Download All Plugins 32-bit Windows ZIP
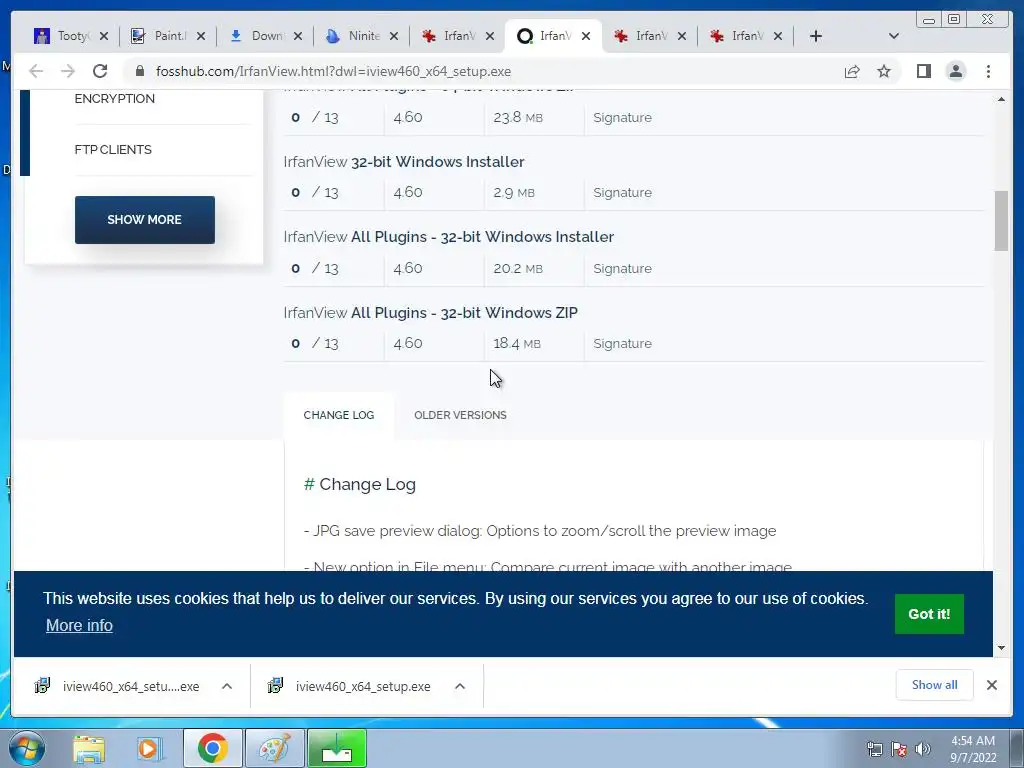Viewport: 1024px width, 768px height. point(430,313)
